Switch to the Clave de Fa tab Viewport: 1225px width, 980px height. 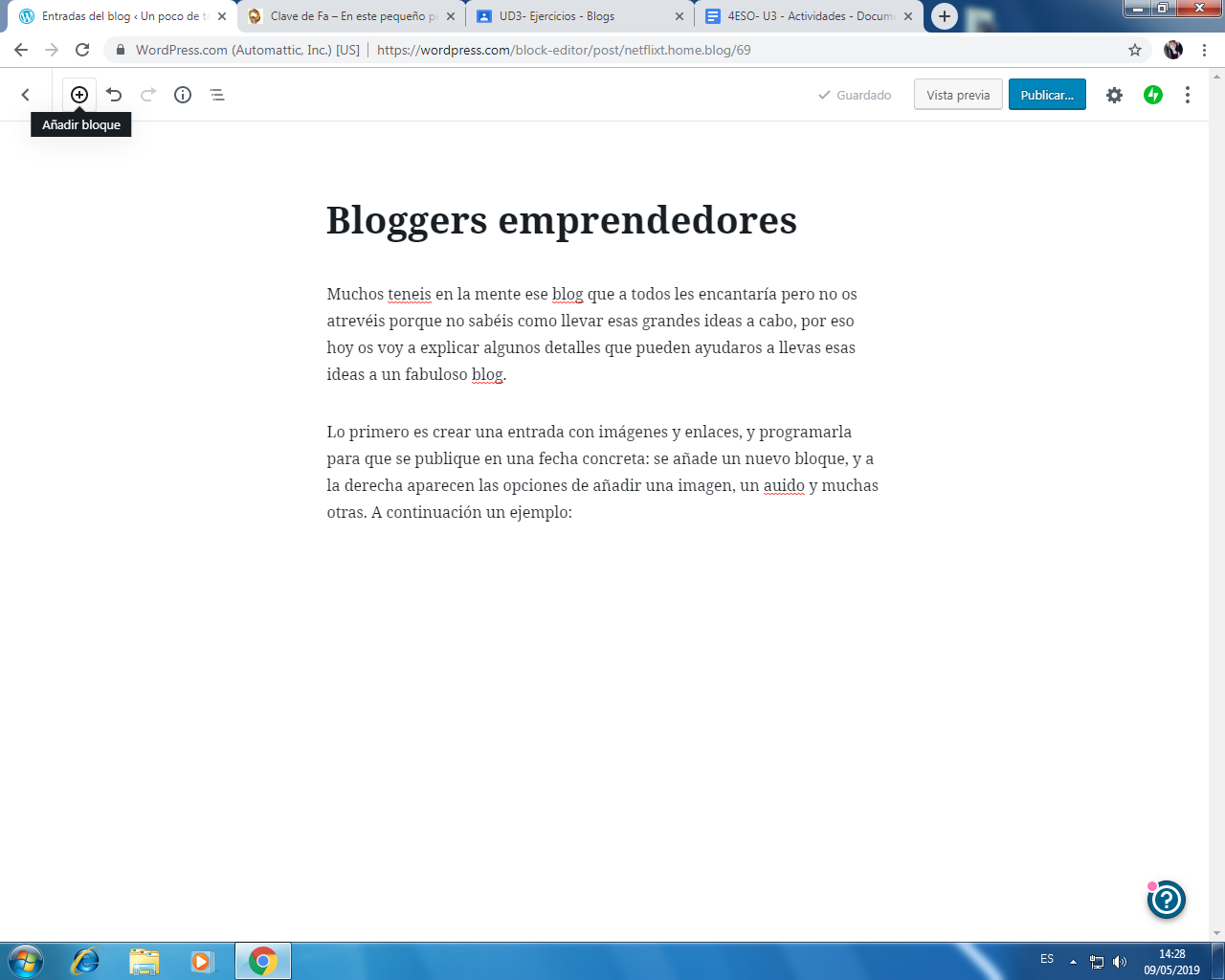(x=349, y=16)
